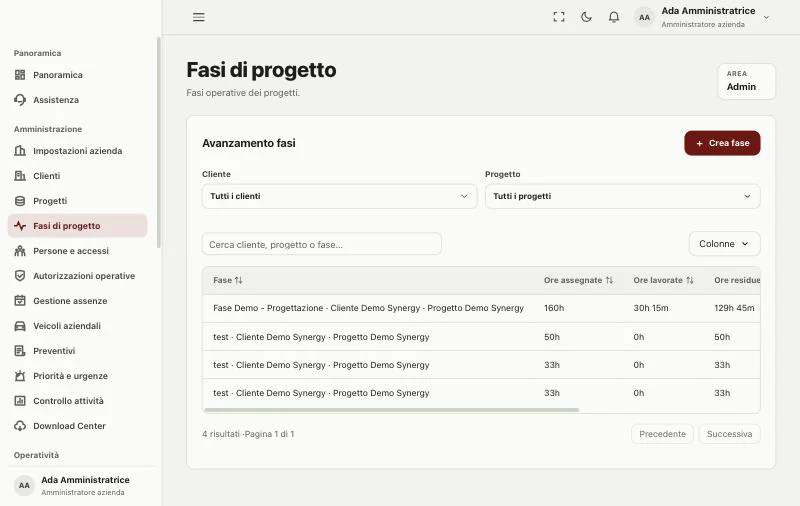Screen dimensions: 800x506
Task: Click the Priorità e urgenze siren icon
Action: [20, 376]
